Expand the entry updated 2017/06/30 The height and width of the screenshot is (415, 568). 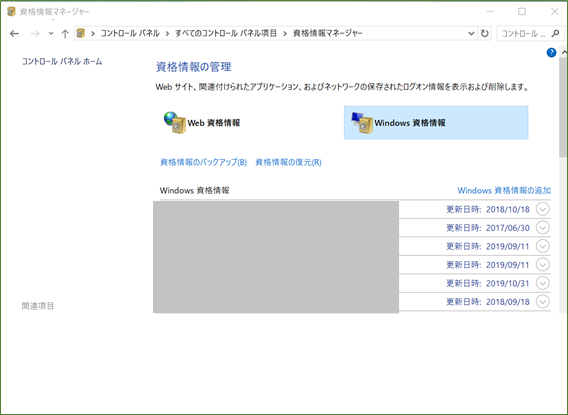[x=543, y=228]
